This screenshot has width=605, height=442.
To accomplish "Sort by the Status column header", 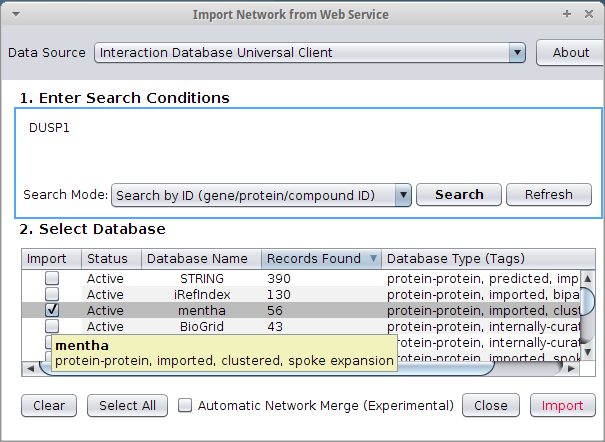I will pos(111,259).
